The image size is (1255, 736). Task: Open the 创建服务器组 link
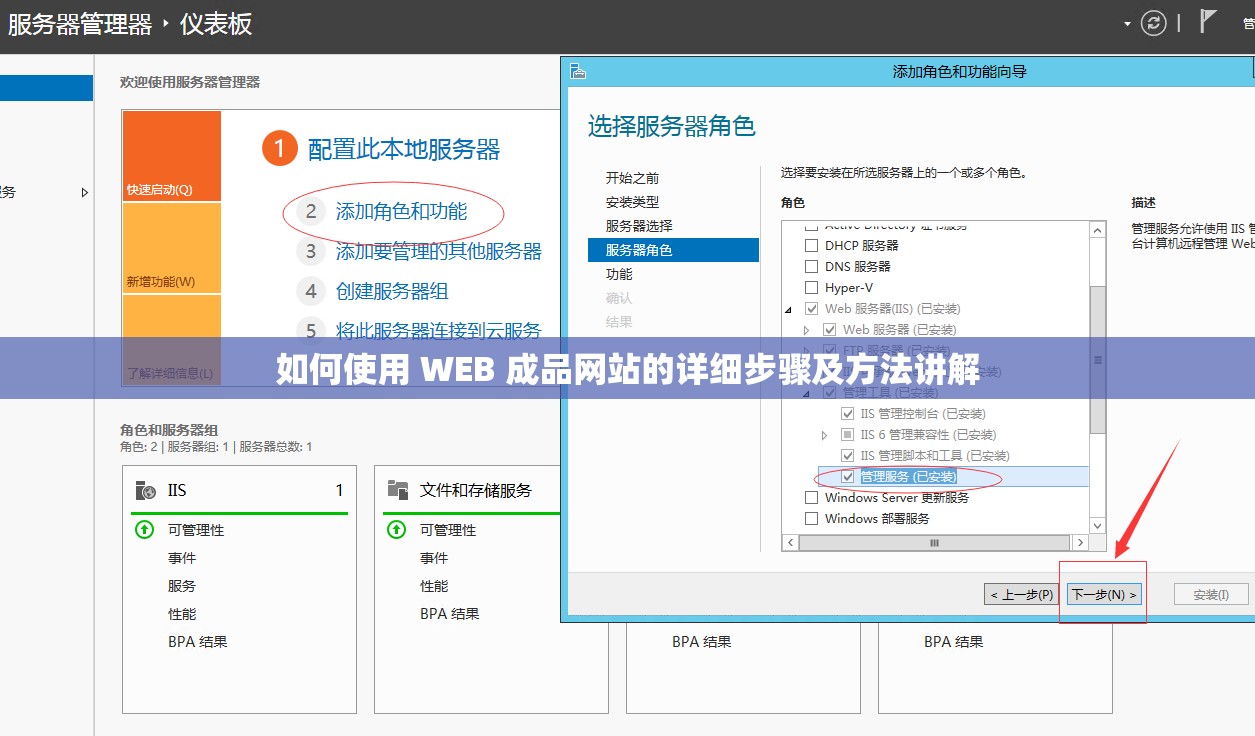coord(392,291)
